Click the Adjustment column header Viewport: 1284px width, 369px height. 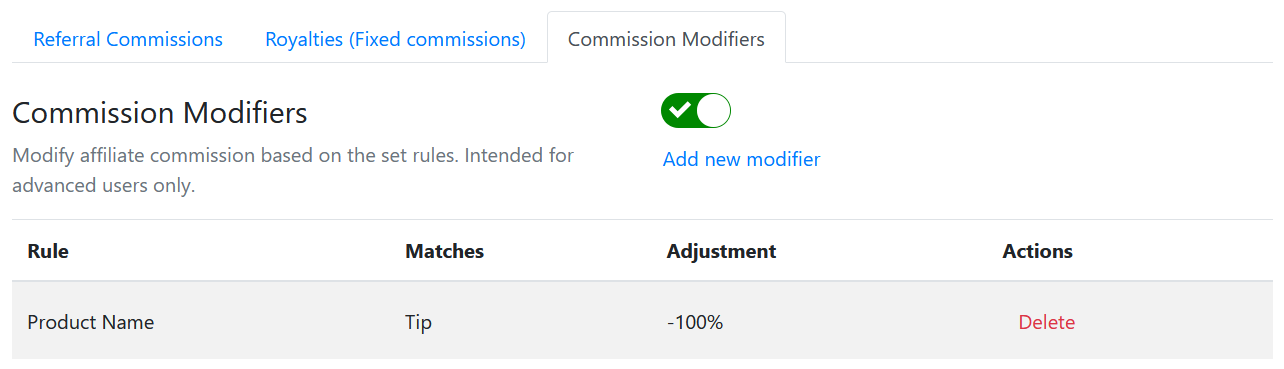point(721,251)
